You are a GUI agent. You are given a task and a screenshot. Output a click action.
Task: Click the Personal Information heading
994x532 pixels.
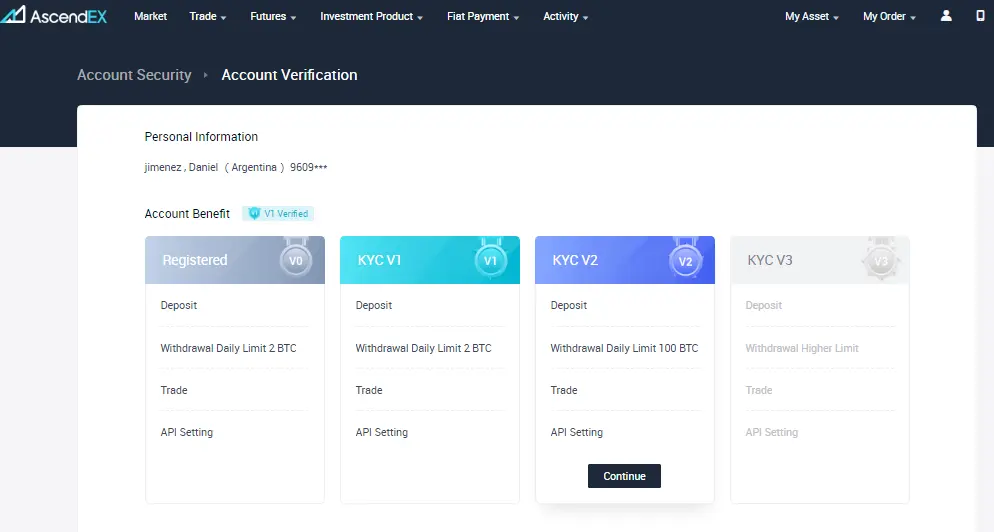pos(201,137)
